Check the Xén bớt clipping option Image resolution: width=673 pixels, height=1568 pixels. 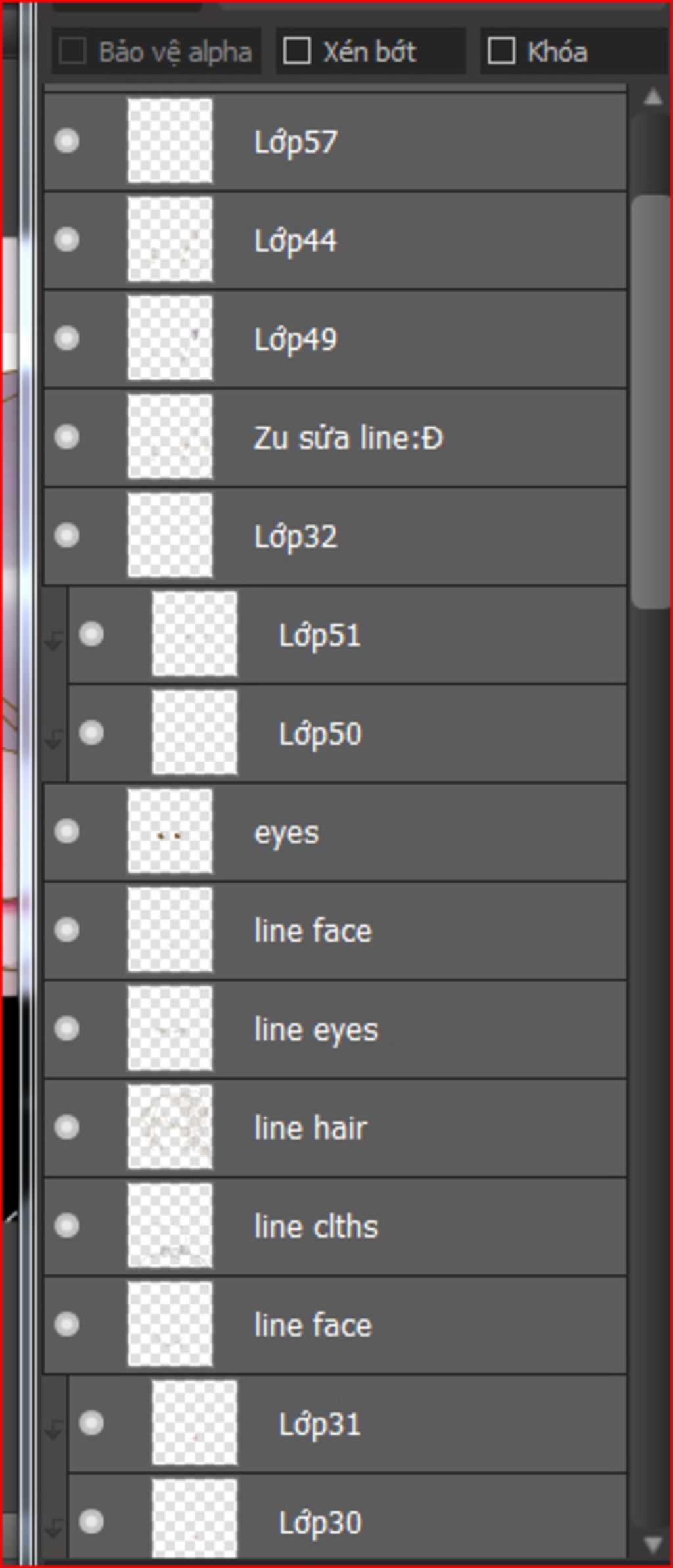coord(296,51)
